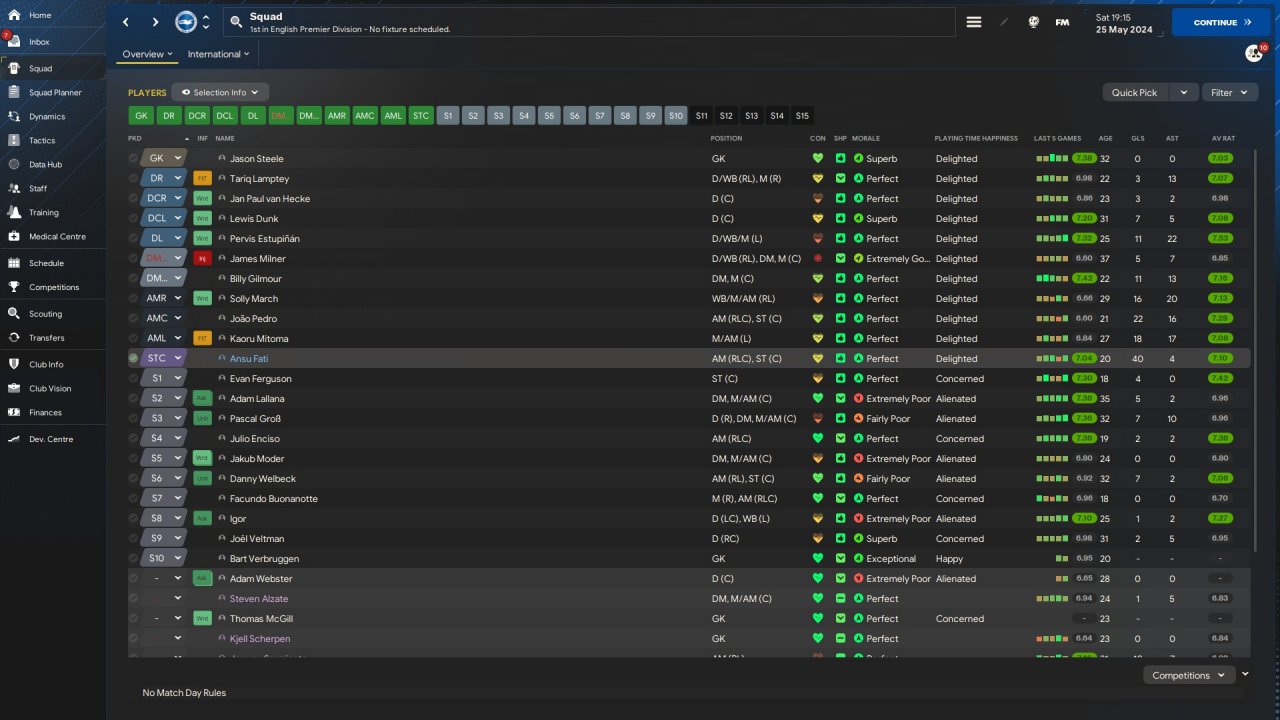Screen dimensions: 1280x720
Task: Open Club Vision from the sidebar
Action: [50, 388]
